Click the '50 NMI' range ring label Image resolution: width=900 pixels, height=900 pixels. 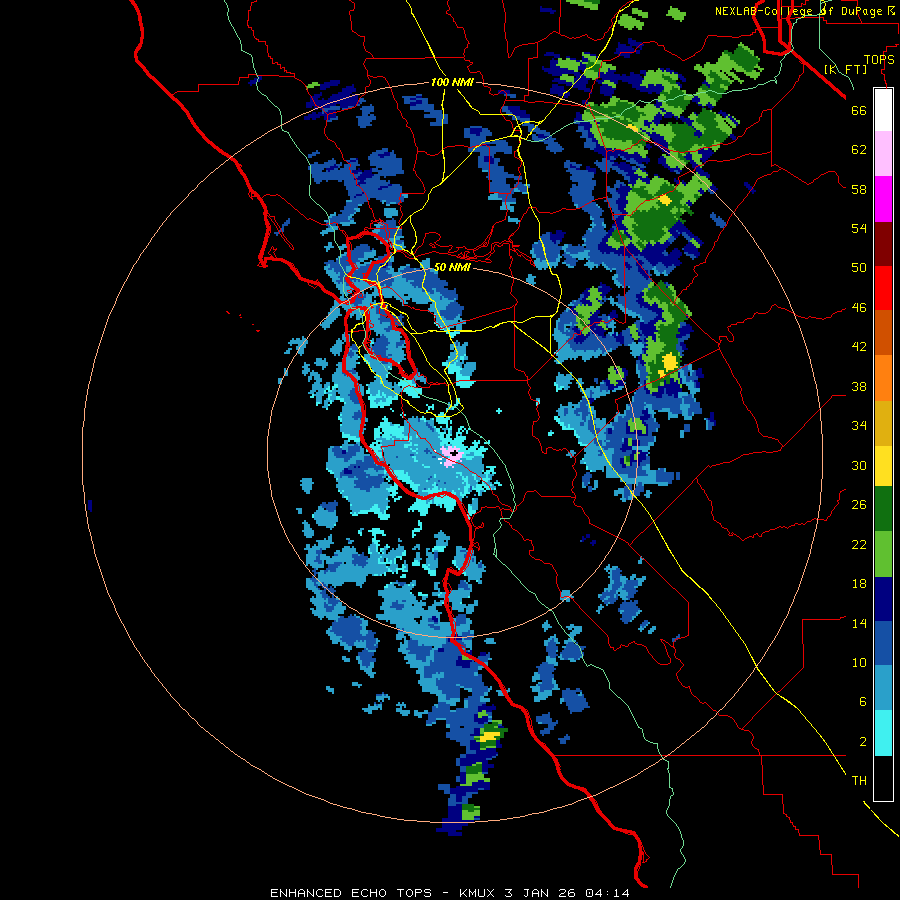(x=452, y=267)
